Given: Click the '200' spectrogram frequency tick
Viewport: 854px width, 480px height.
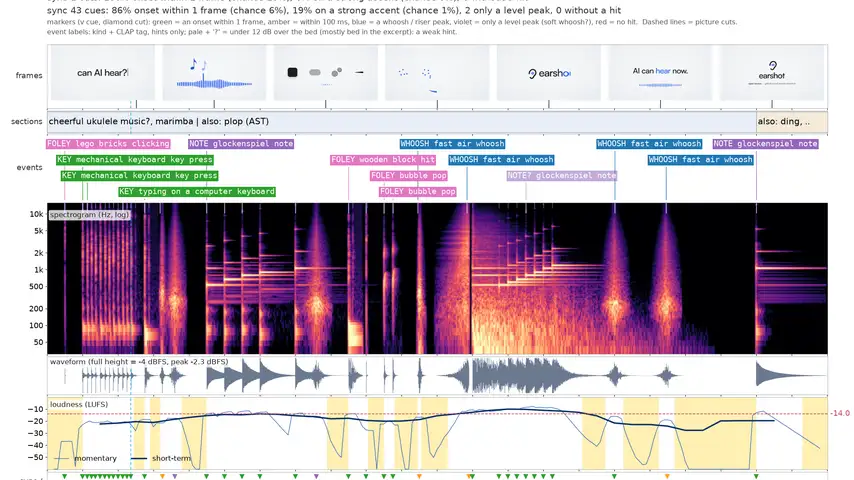Looking at the screenshot, I should coord(36,308).
